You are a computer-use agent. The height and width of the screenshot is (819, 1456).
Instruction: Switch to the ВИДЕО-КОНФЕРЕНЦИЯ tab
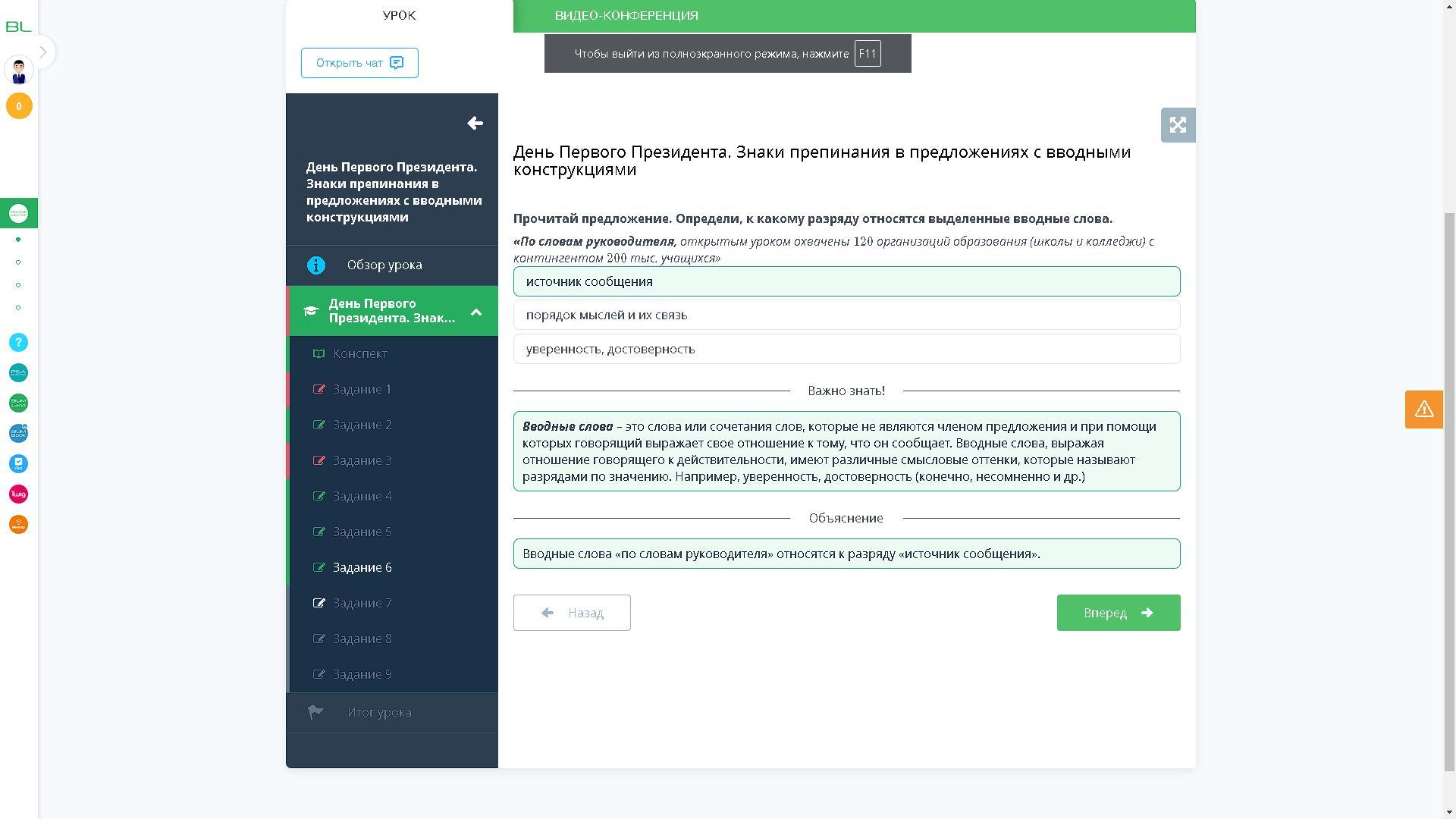626,15
